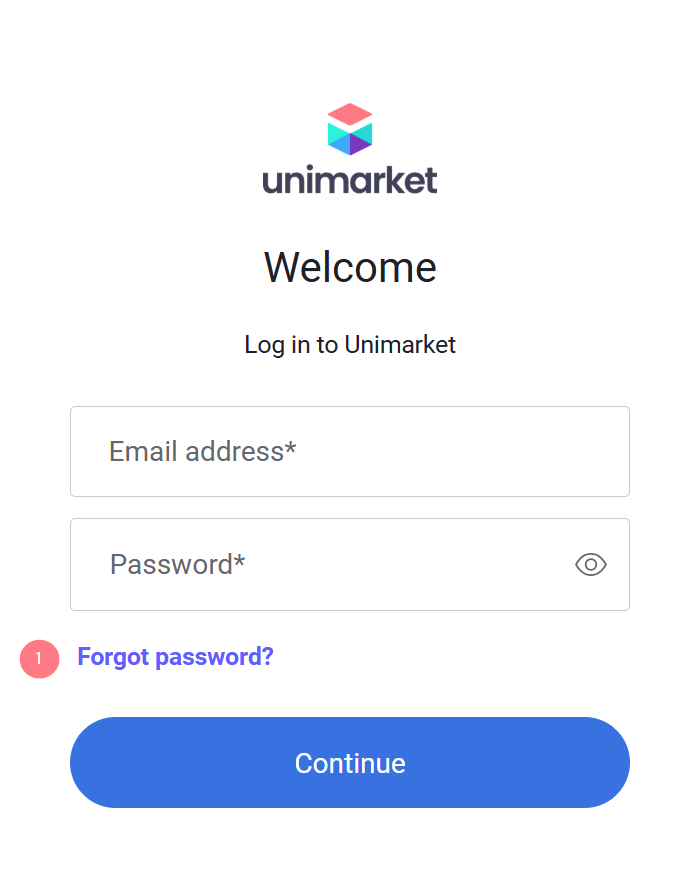Image resolution: width=697 pixels, height=872 pixels.
Task: Click the pink top face of logo cube
Action: click(350, 113)
